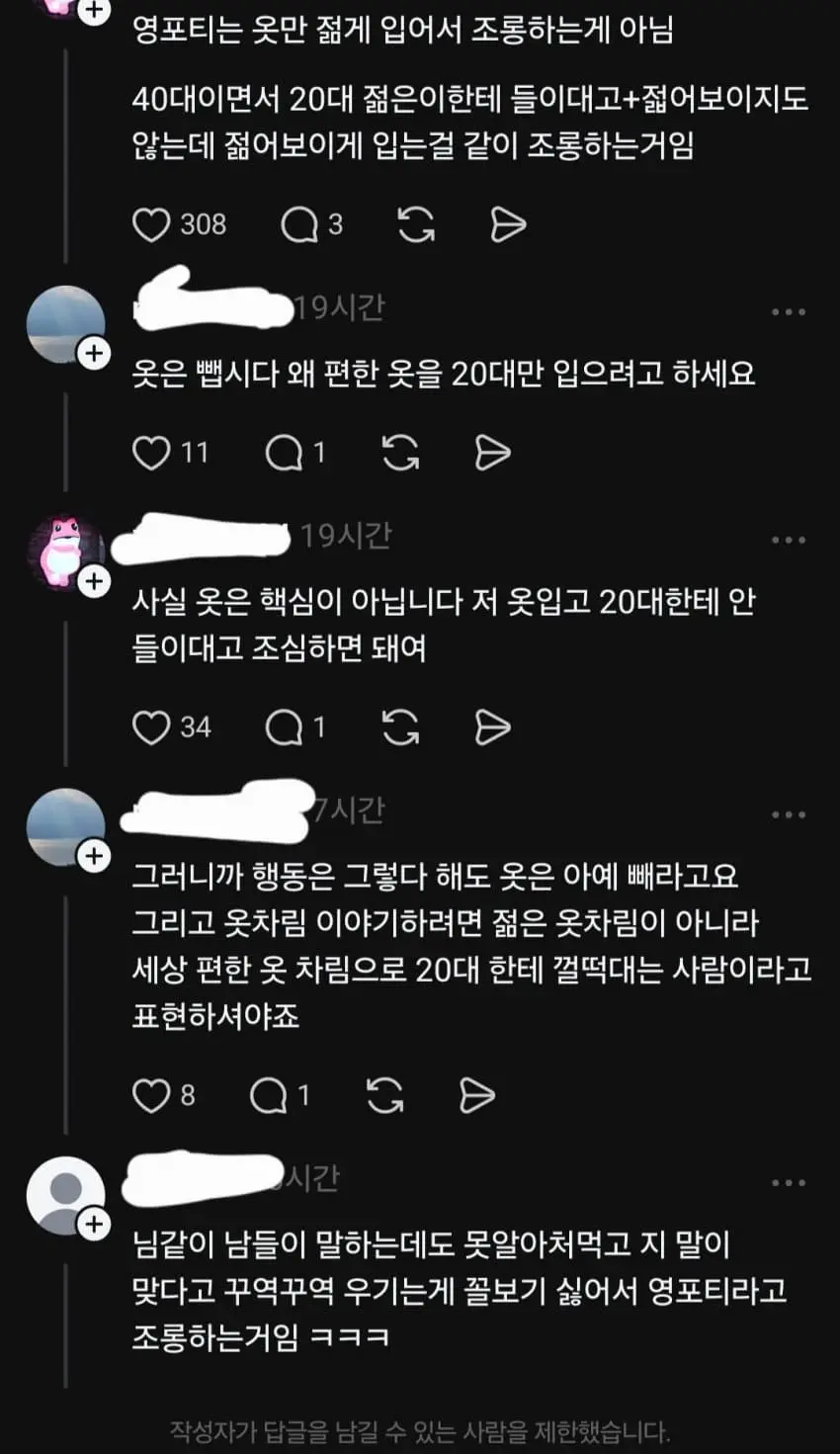The width and height of the screenshot is (840, 1454).
Task: Open comment text starting 사실 옷은 핵심이
Action: [444, 625]
